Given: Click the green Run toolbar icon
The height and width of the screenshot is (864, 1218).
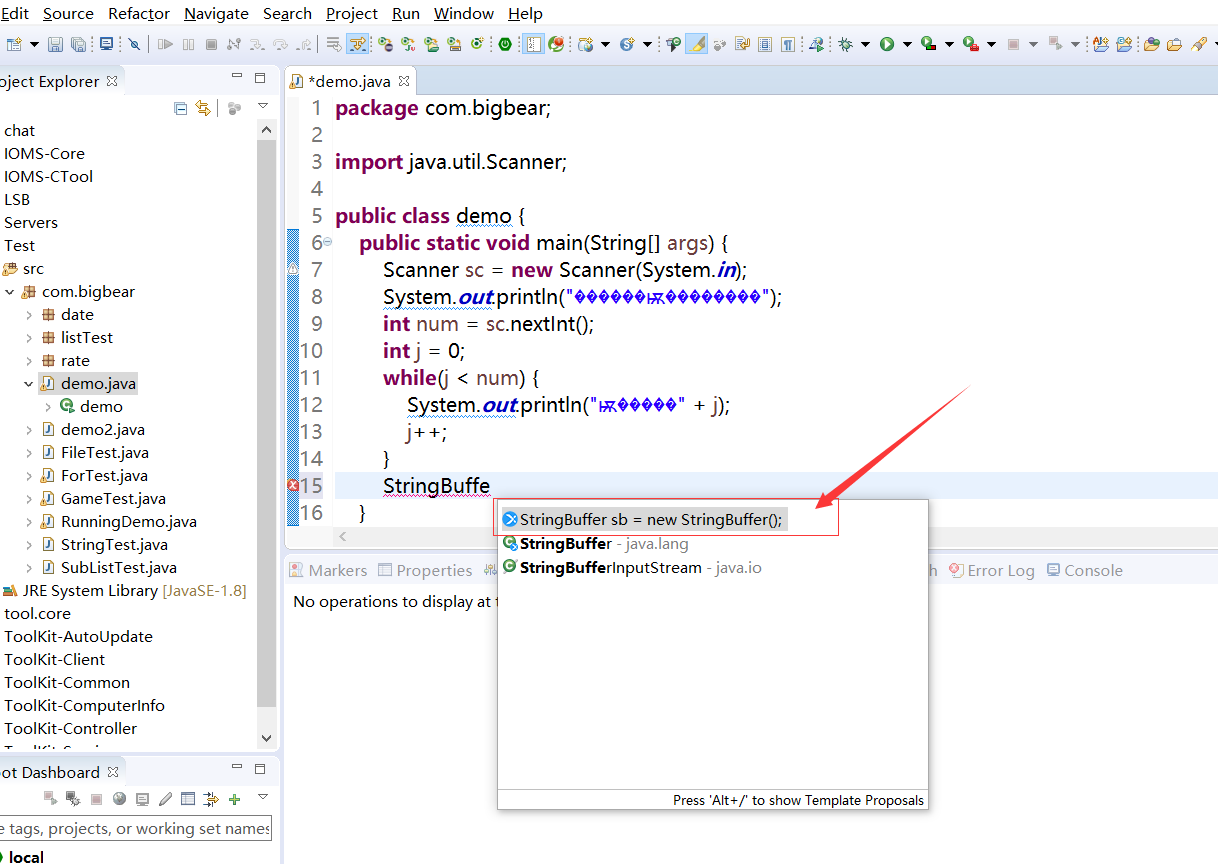Looking at the screenshot, I should tap(887, 44).
